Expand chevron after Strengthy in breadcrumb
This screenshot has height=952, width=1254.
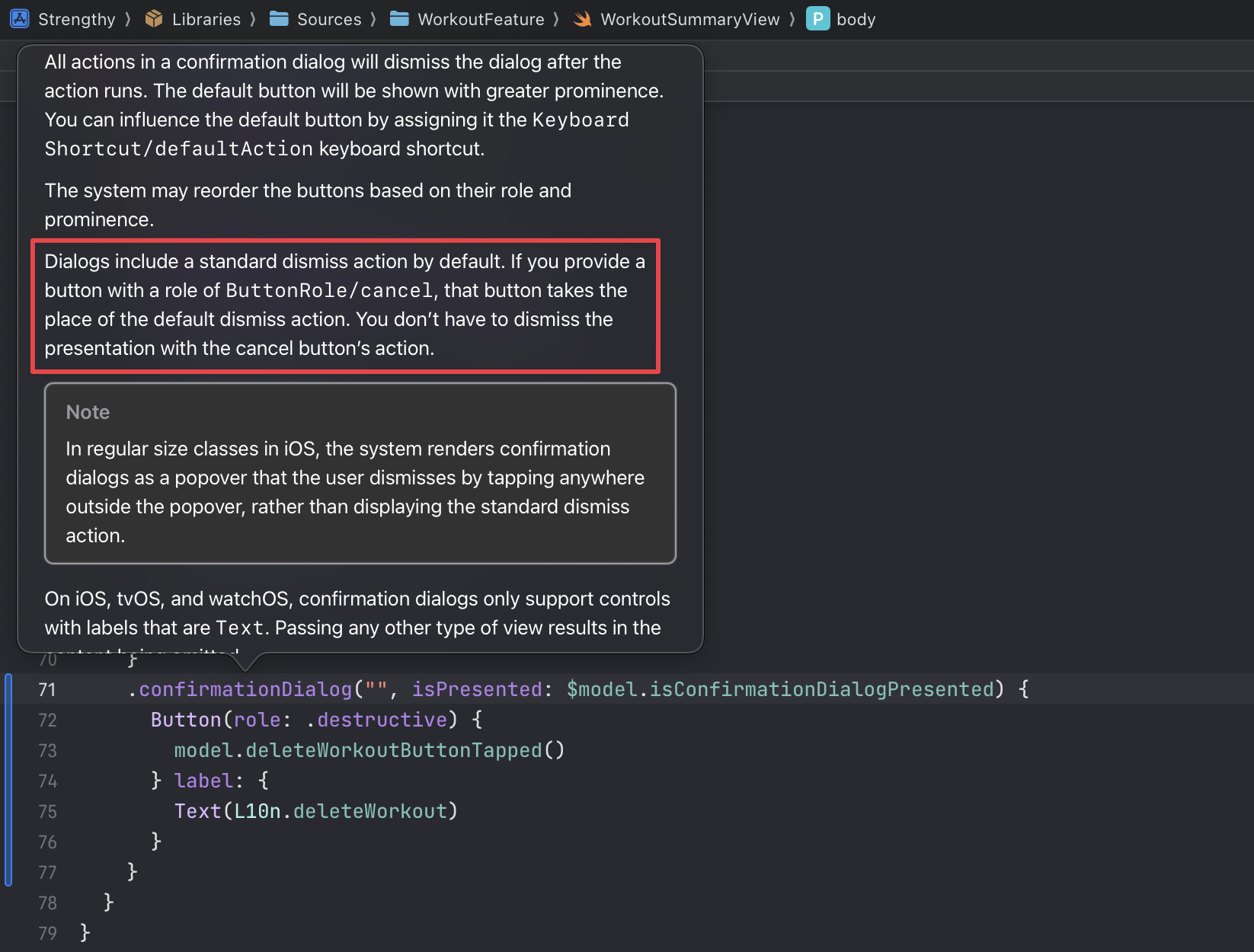click(128, 19)
